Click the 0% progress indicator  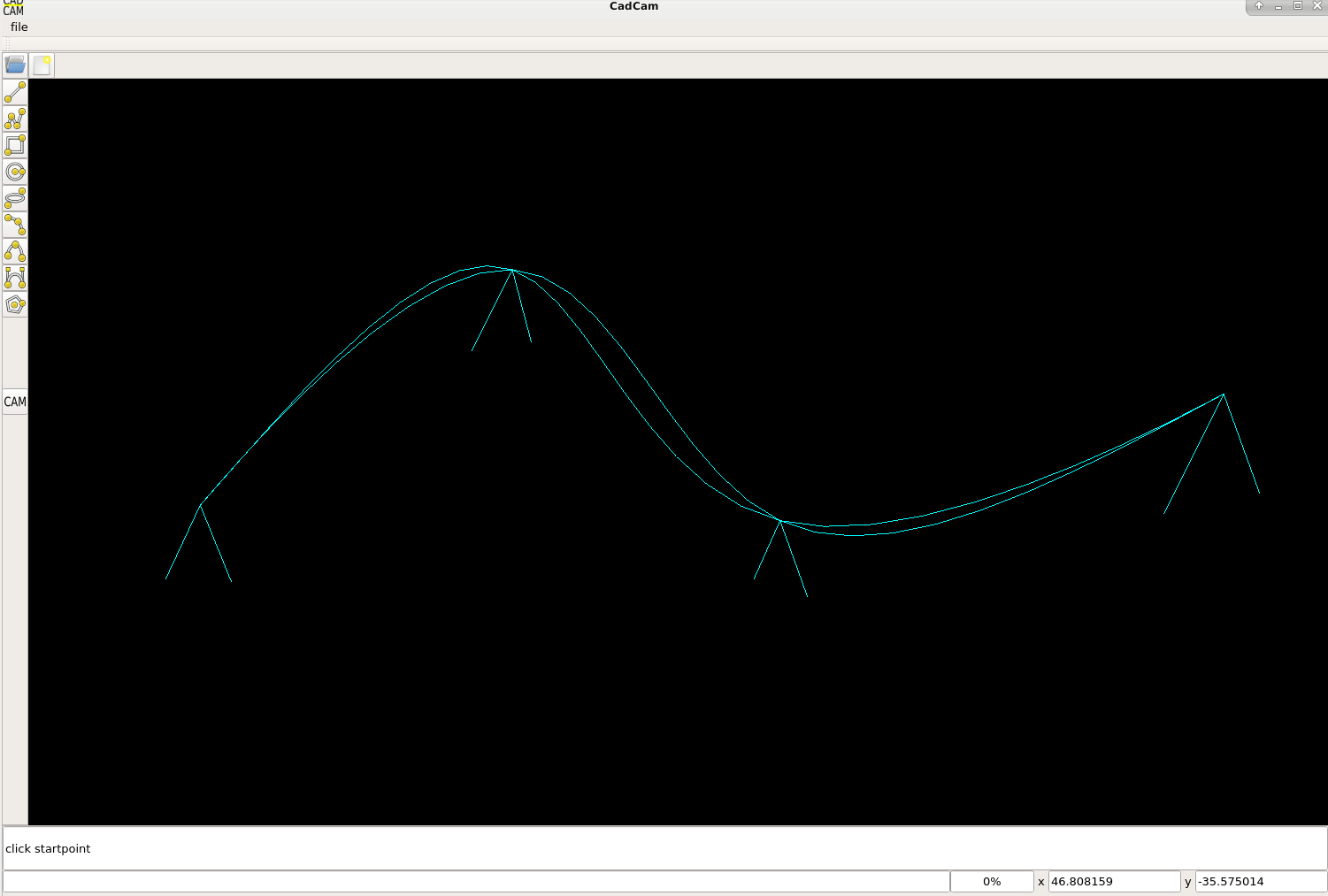pos(992,881)
